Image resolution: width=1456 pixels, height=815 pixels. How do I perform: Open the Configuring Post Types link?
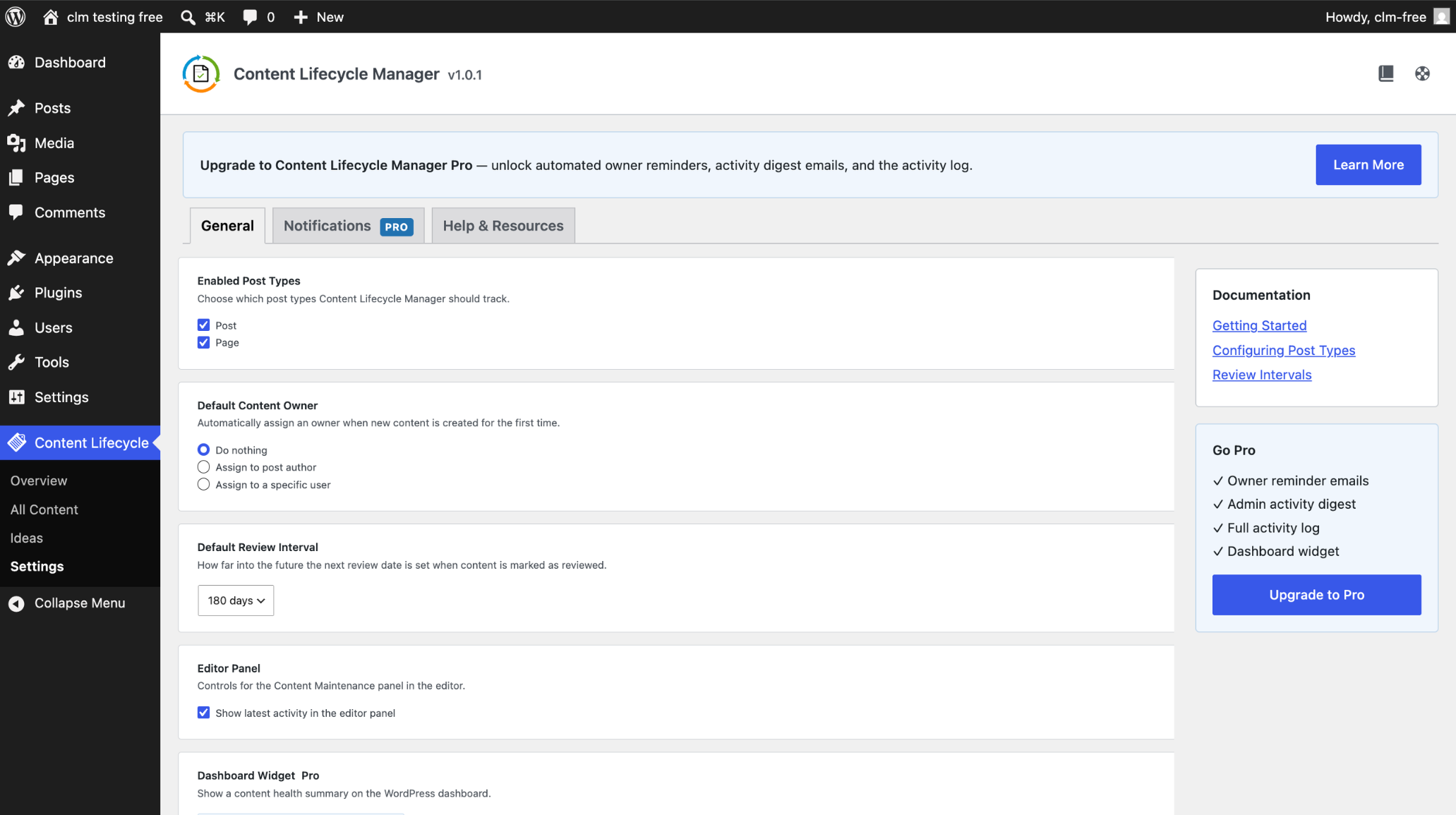click(1284, 350)
